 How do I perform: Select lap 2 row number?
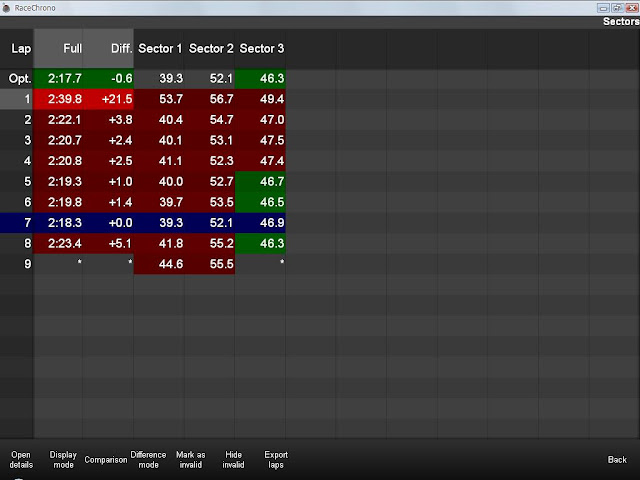tap(17, 120)
